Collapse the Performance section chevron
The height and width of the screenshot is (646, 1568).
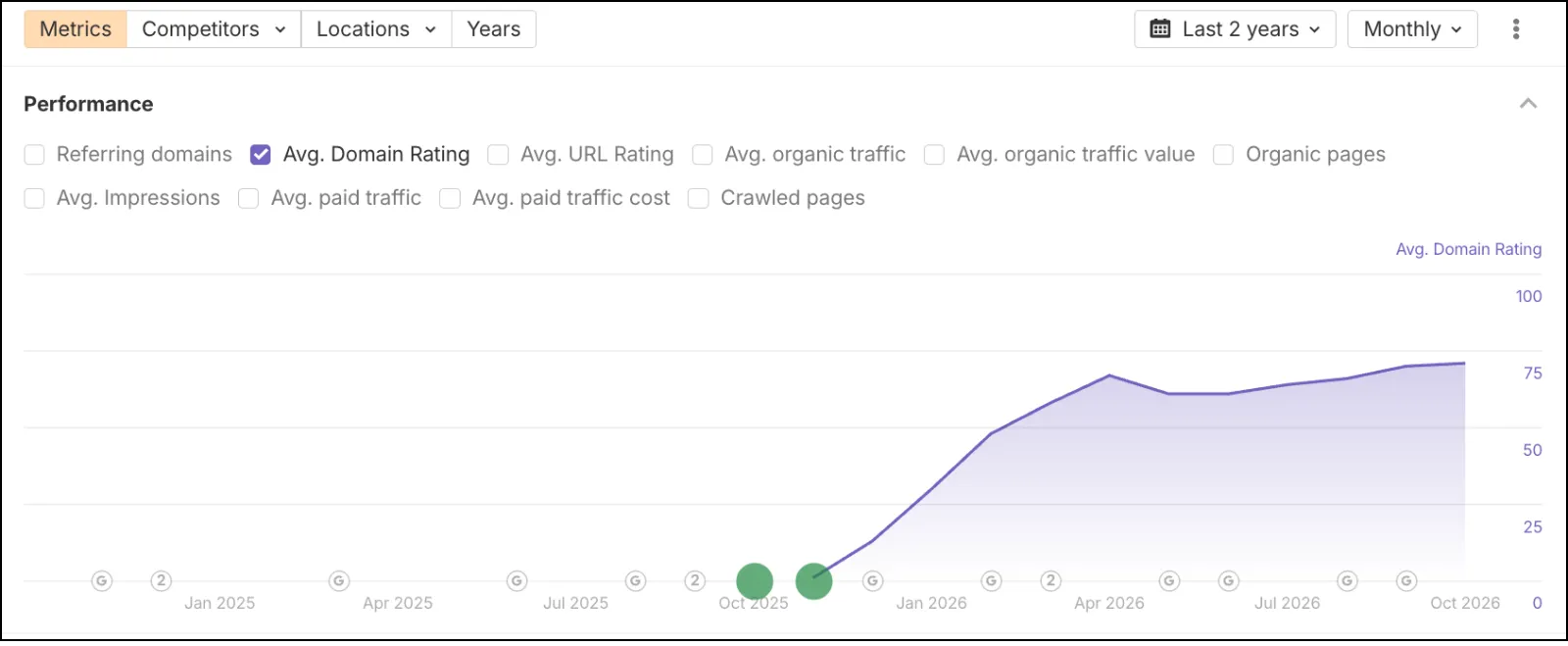(1528, 104)
